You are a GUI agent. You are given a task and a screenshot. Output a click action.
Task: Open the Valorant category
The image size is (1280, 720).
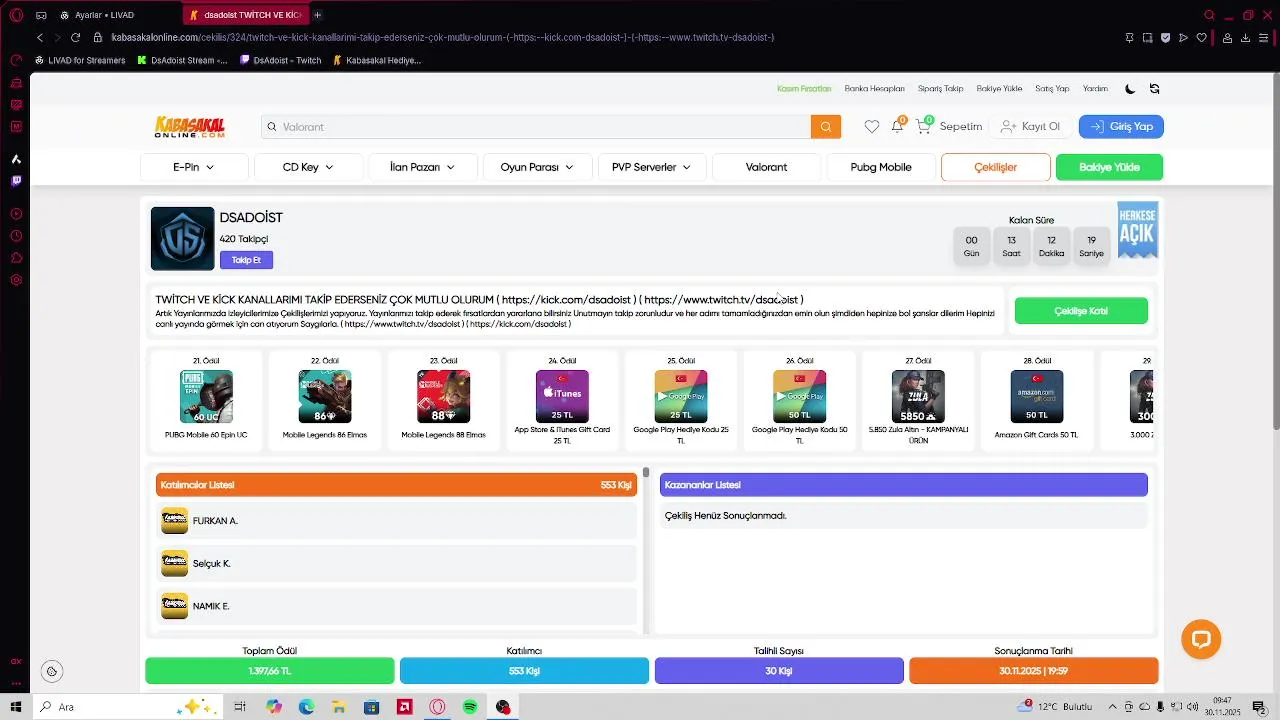click(766, 167)
